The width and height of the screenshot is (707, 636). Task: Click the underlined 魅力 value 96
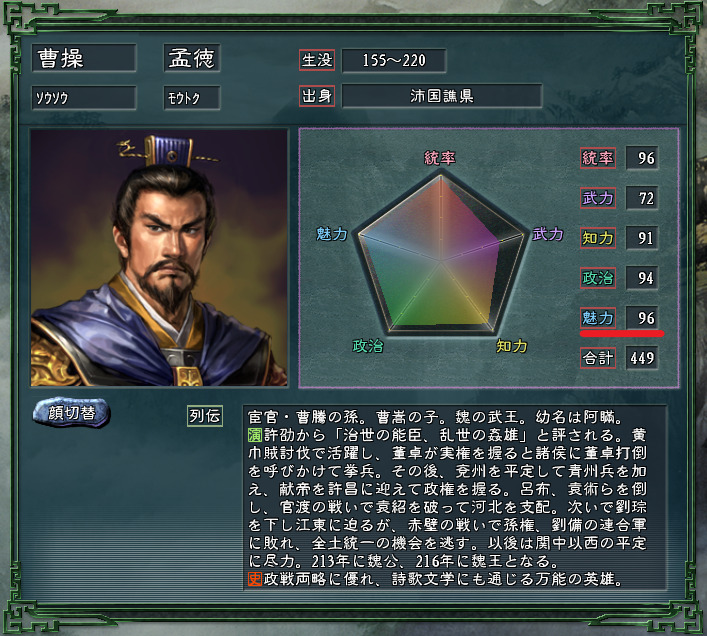tap(643, 318)
